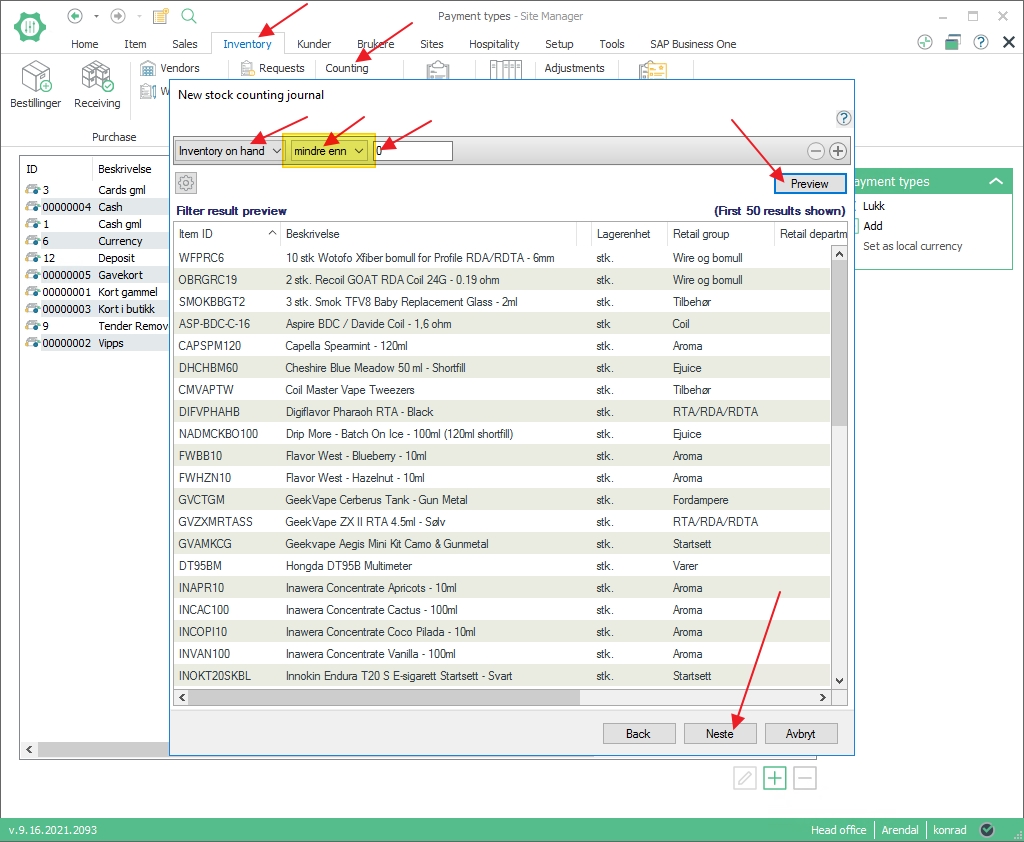Open help in stock counting dialog
The image size is (1024, 842).
point(843,118)
